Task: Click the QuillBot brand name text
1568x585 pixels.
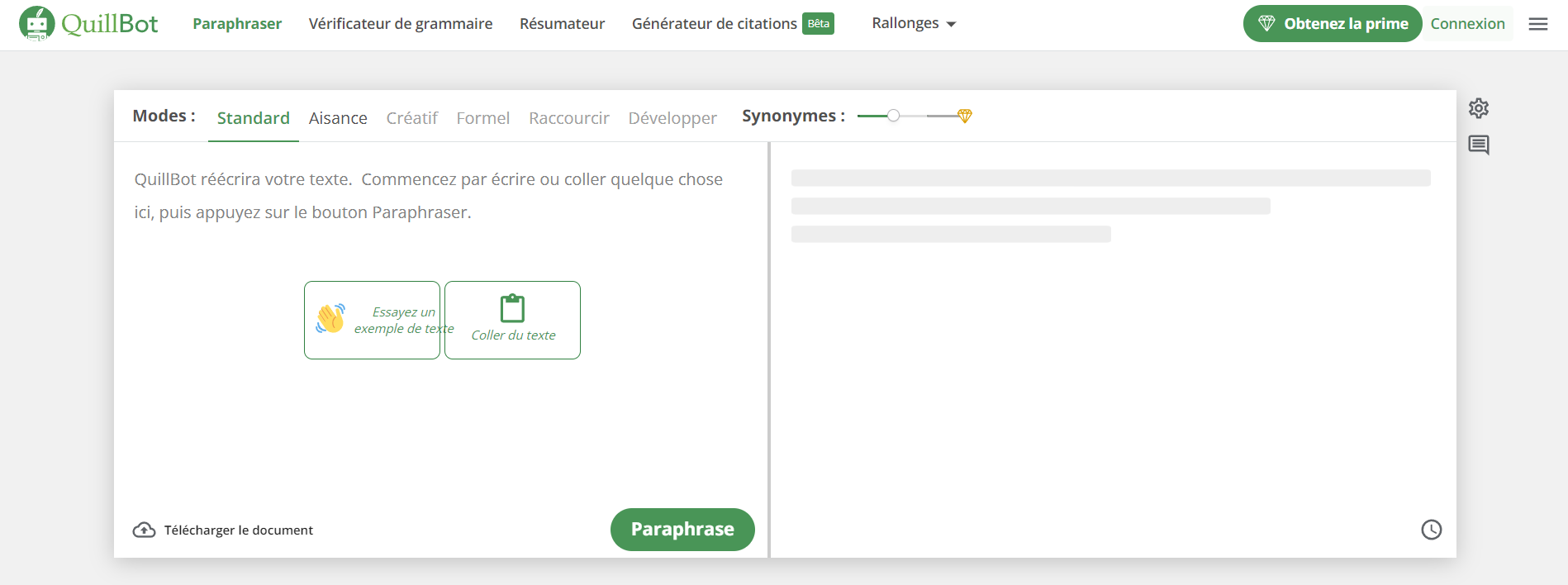Action: click(110, 24)
